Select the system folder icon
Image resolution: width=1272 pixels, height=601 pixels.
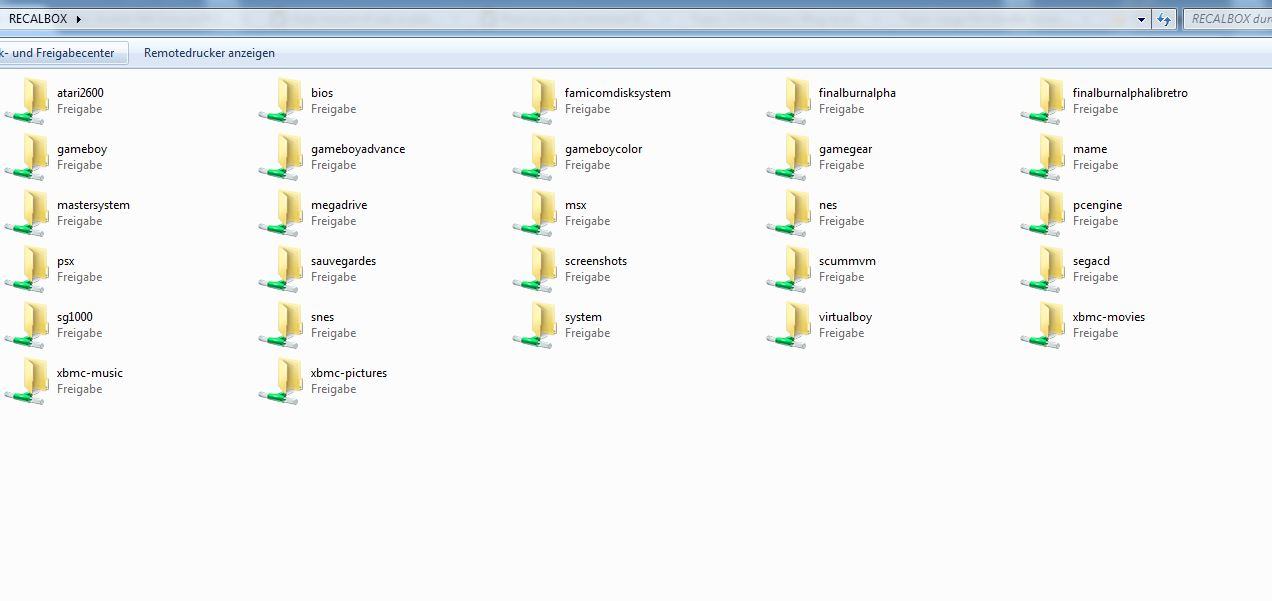tap(535, 325)
